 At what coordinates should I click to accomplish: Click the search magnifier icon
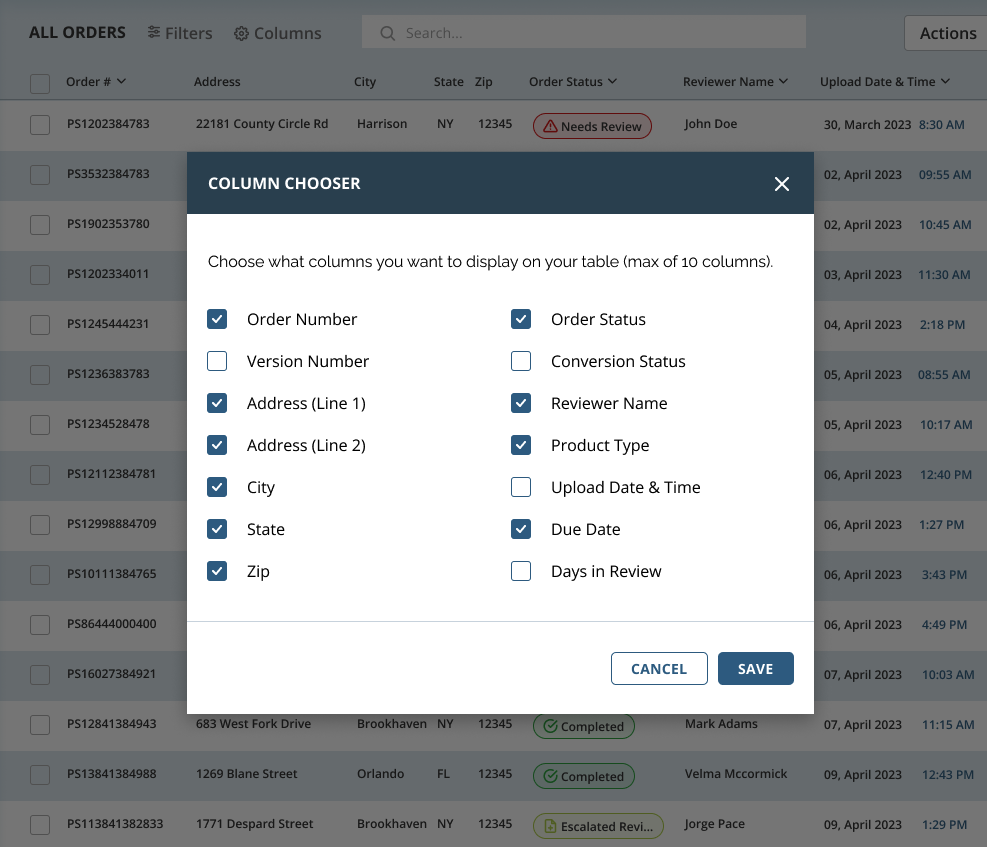pyautogui.click(x=388, y=33)
